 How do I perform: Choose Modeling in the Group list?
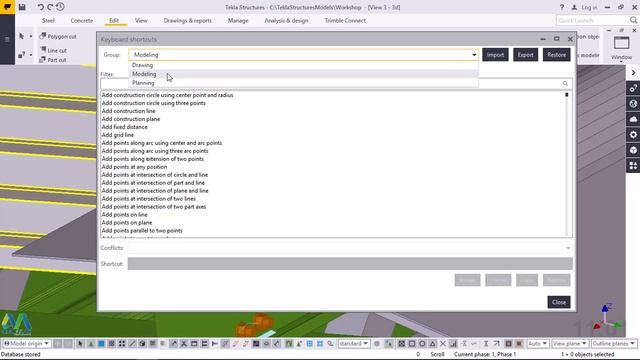pos(303,74)
